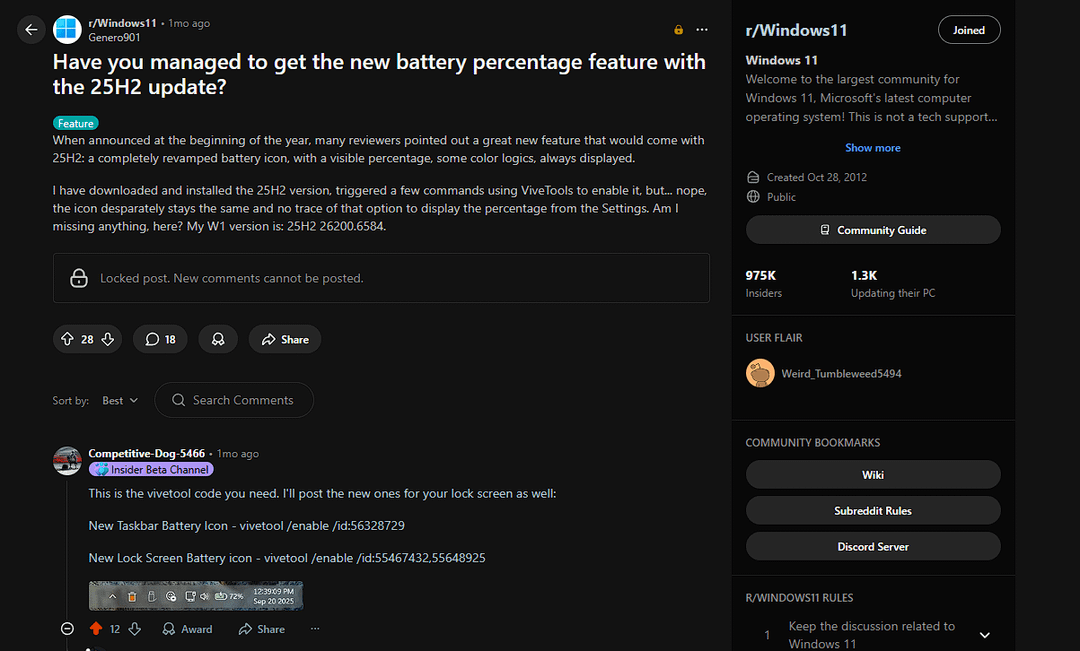The image size is (1080, 651).
Task: Click the Search Comments field
Action: (x=242, y=400)
